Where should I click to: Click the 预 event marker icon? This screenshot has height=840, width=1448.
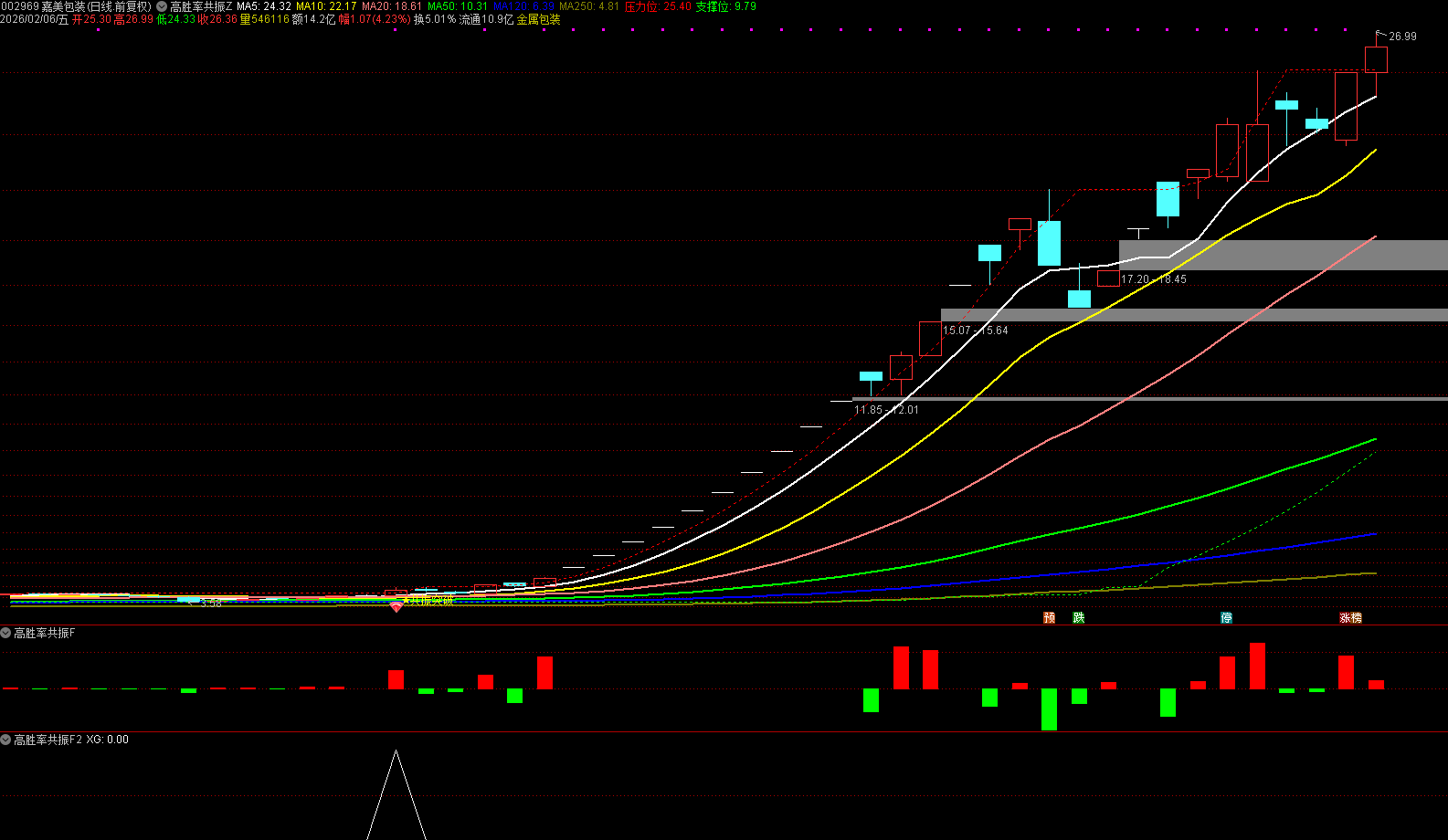pyautogui.click(x=1049, y=618)
